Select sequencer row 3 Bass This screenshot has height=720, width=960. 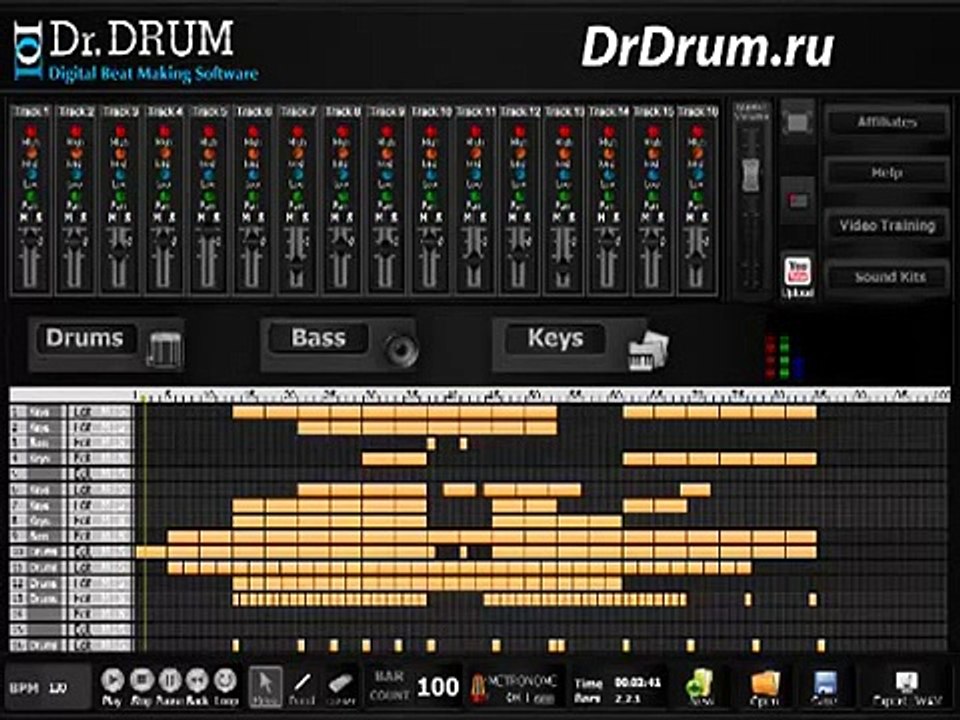(x=38, y=443)
